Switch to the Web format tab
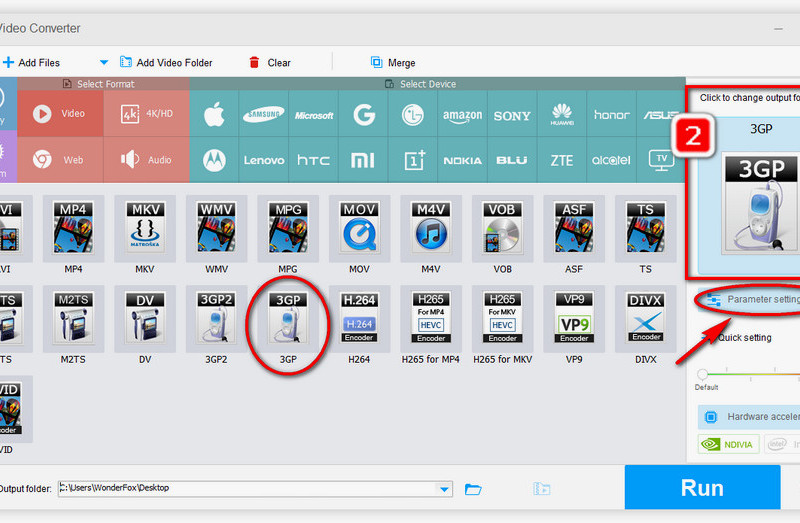 (60, 160)
